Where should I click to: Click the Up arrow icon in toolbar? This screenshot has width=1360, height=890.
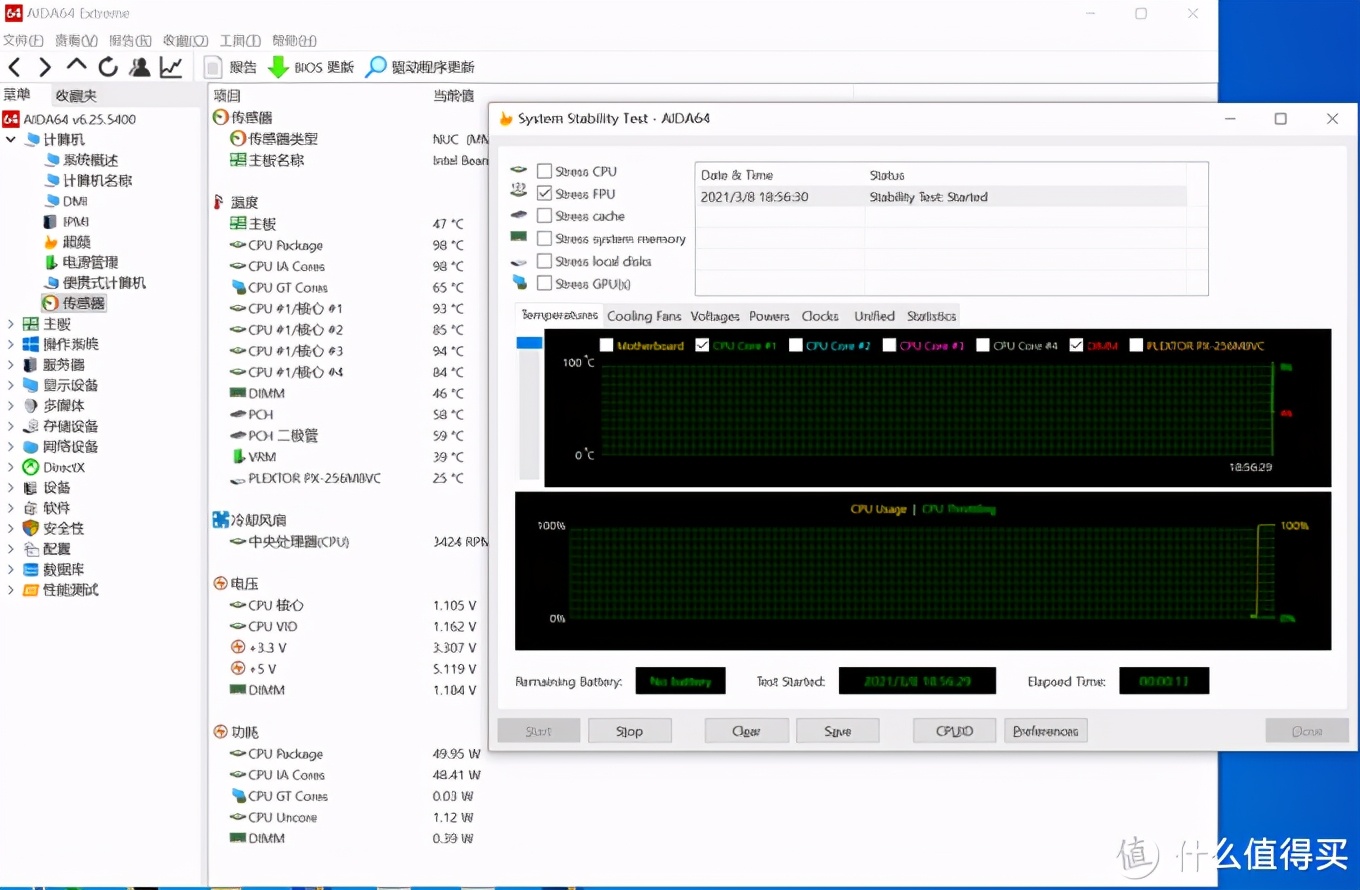[x=77, y=66]
